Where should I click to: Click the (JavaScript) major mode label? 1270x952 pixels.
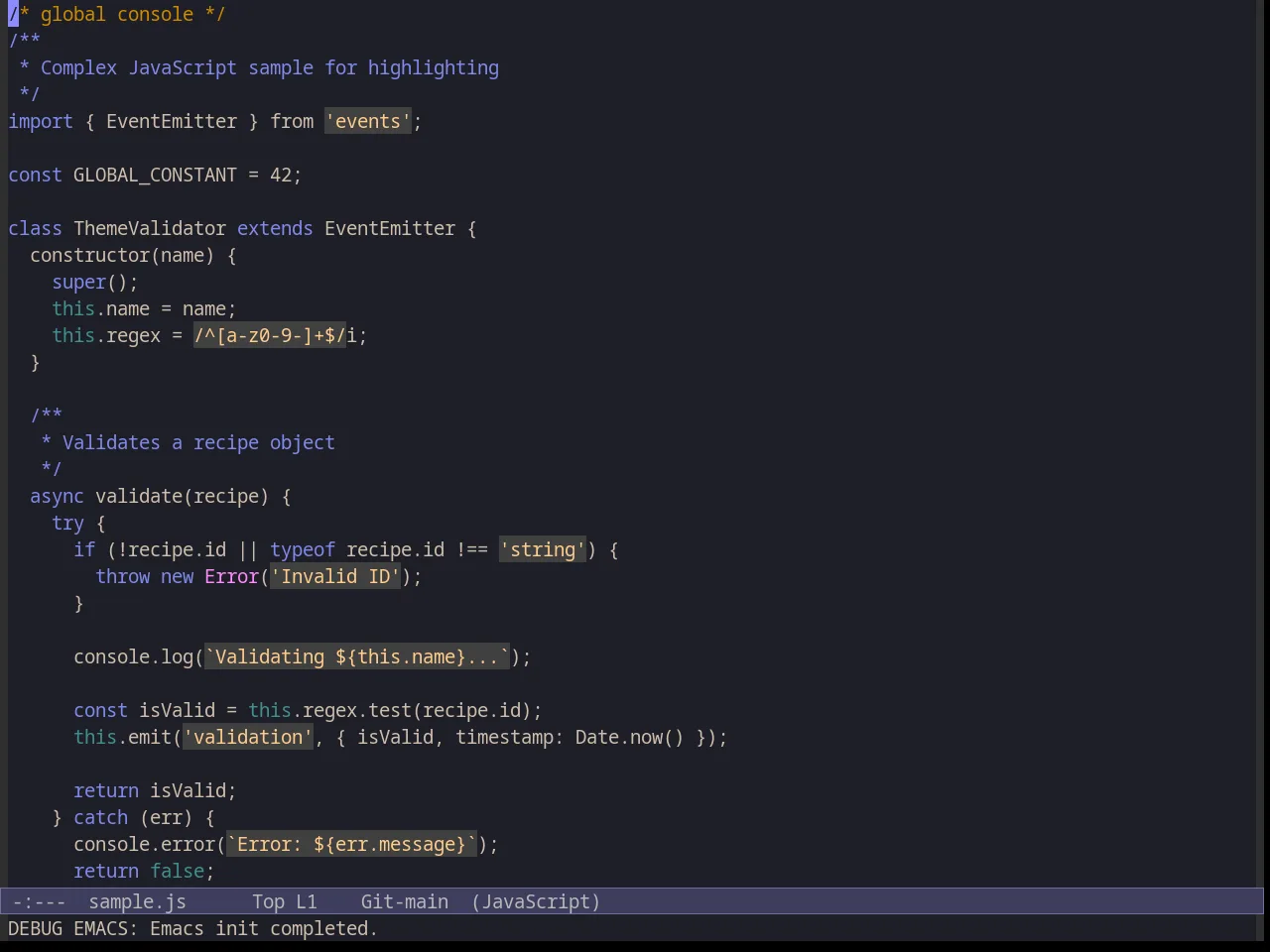click(x=536, y=901)
